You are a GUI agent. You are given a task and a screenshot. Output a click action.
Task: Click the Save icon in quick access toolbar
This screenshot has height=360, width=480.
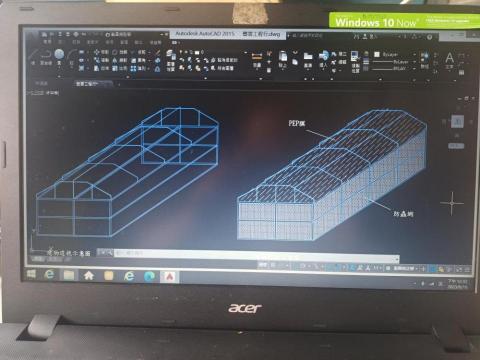pyautogui.click(x=60, y=34)
